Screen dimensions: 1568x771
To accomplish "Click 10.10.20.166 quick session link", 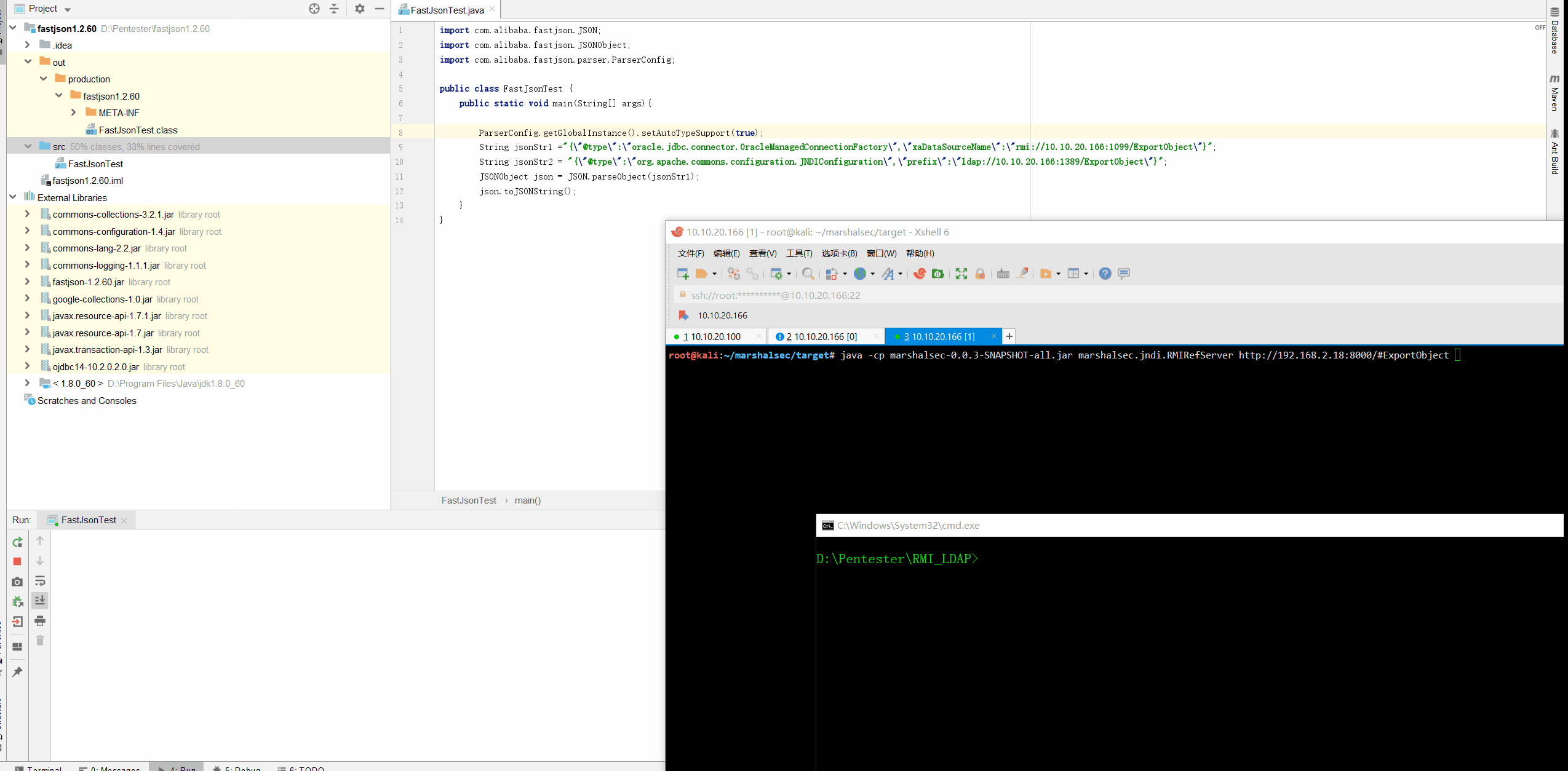I will 722,315.
